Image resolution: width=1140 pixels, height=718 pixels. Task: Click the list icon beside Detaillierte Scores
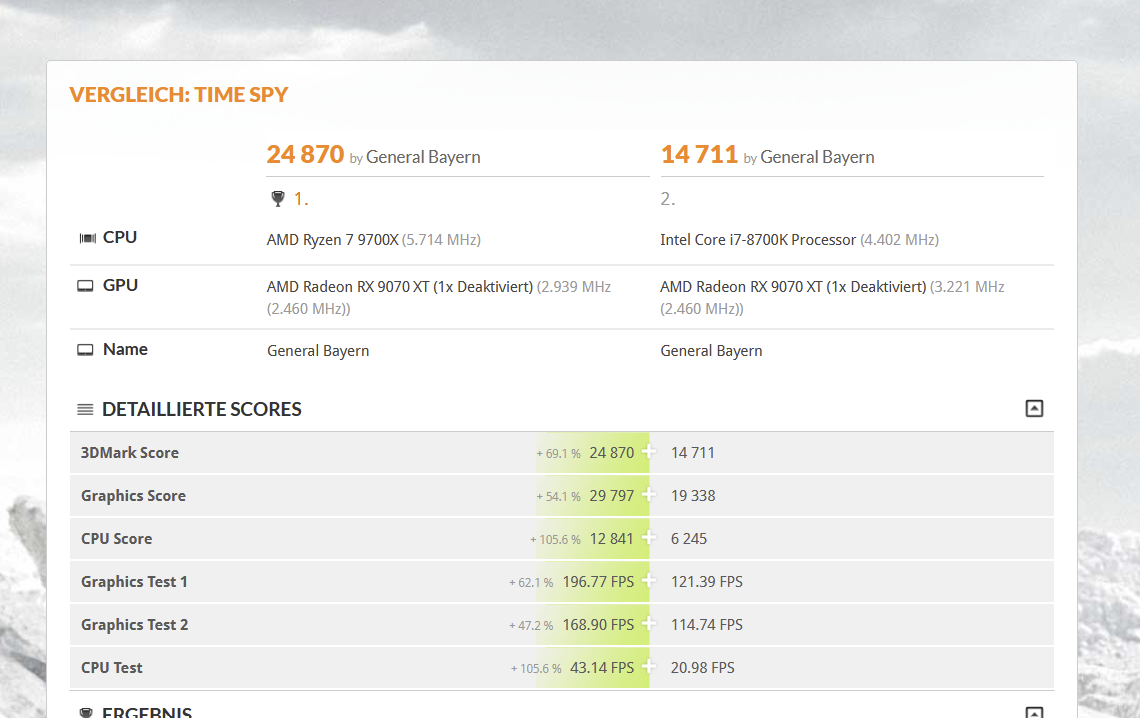pos(85,409)
